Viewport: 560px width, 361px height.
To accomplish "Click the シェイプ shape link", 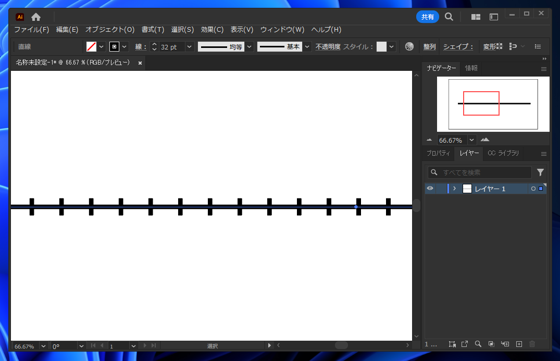I will point(458,47).
